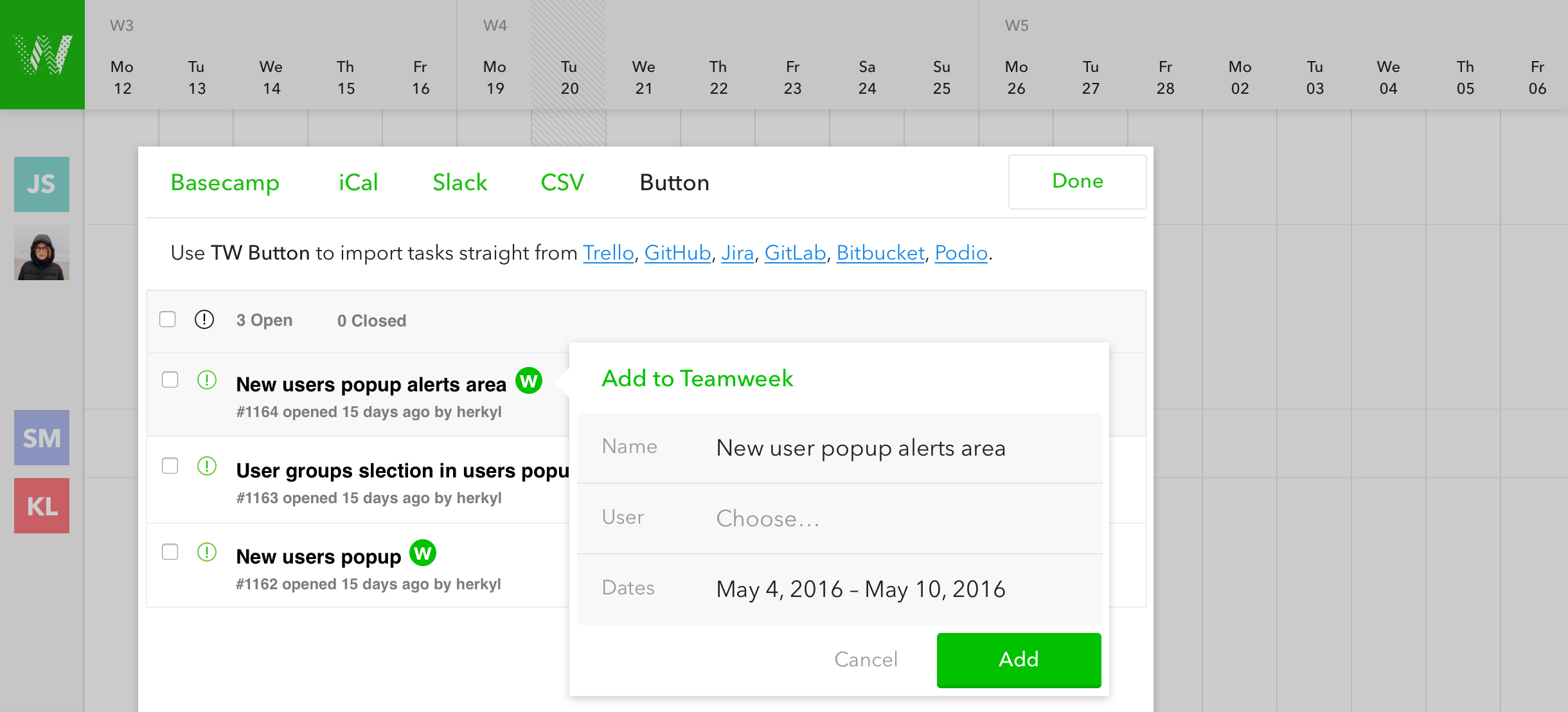Image resolution: width=1568 pixels, height=712 pixels.
Task: Click the issue icon beside 3 Open
Action: (204, 319)
